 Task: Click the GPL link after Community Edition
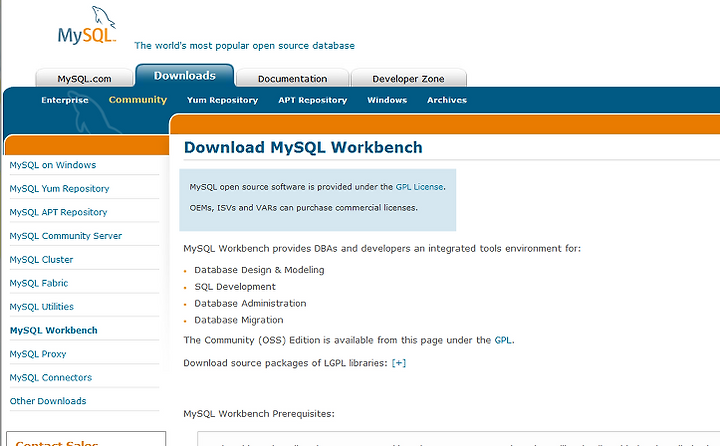pos(503,340)
